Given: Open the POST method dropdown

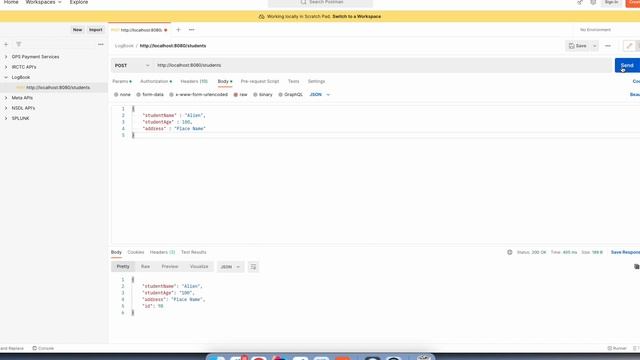Looking at the screenshot, I should click(132, 65).
